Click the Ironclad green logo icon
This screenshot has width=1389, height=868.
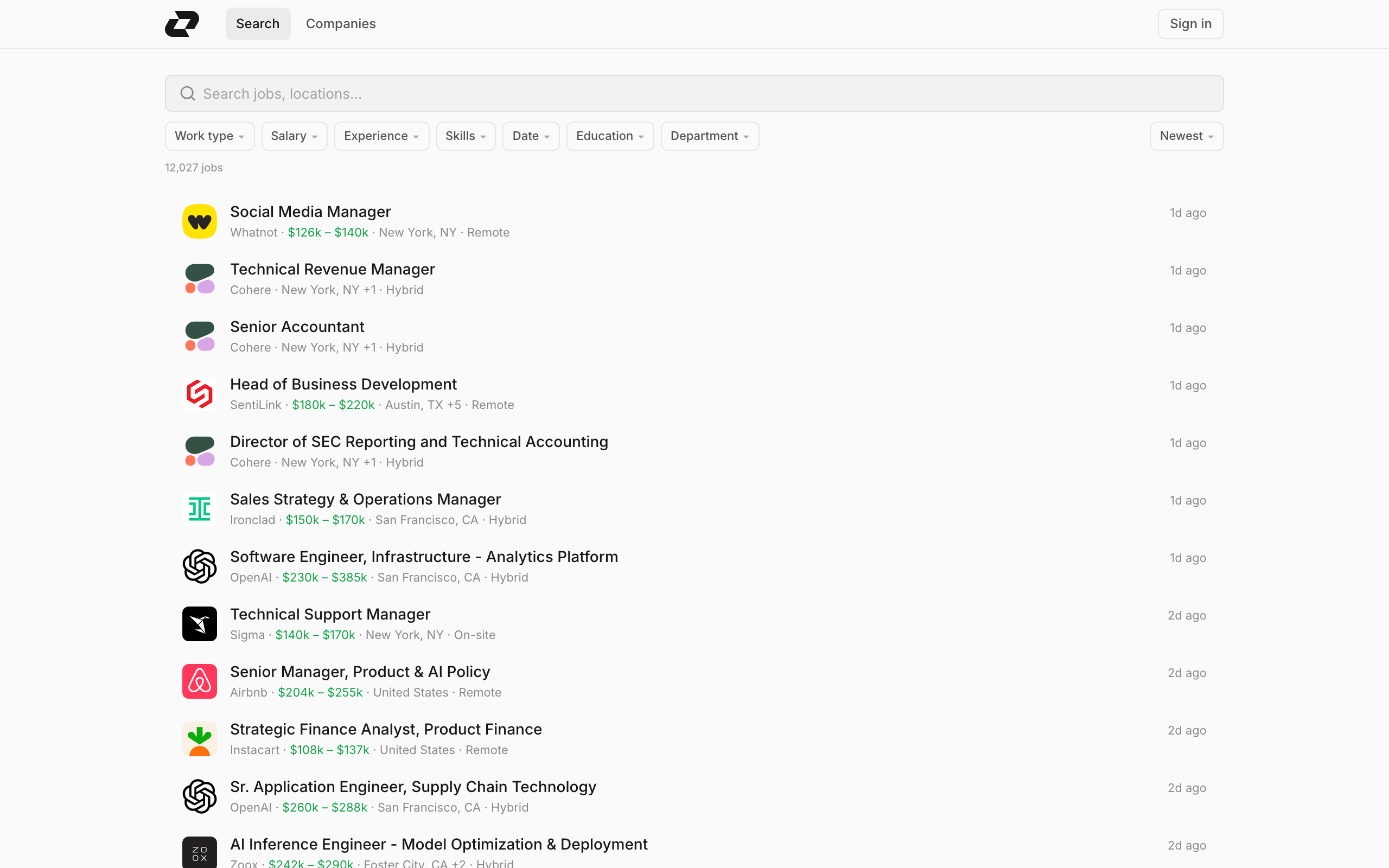(x=199, y=509)
